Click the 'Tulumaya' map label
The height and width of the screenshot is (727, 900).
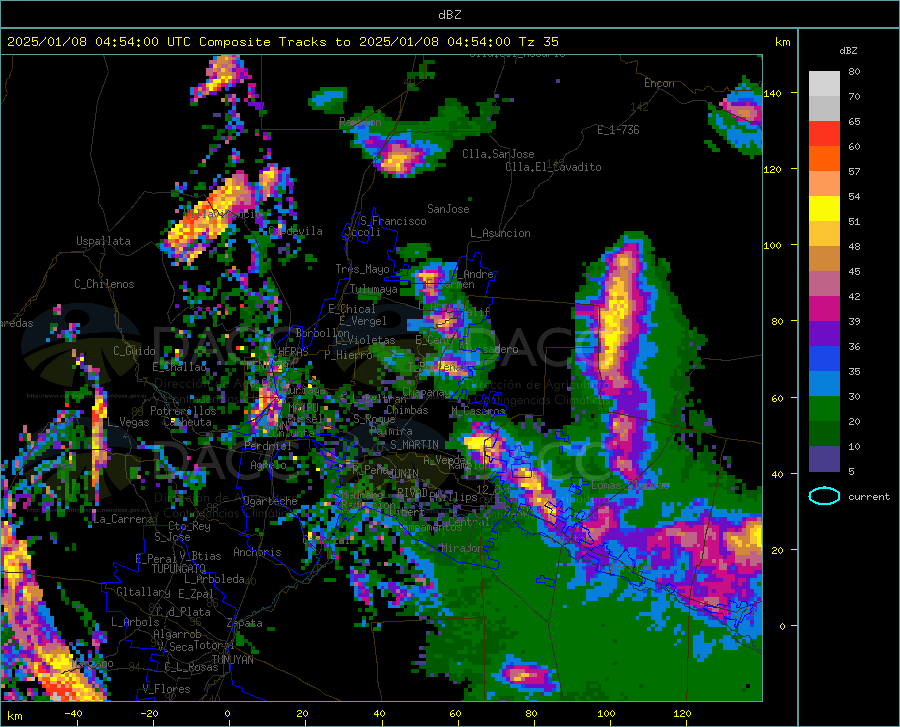coord(374,289)
